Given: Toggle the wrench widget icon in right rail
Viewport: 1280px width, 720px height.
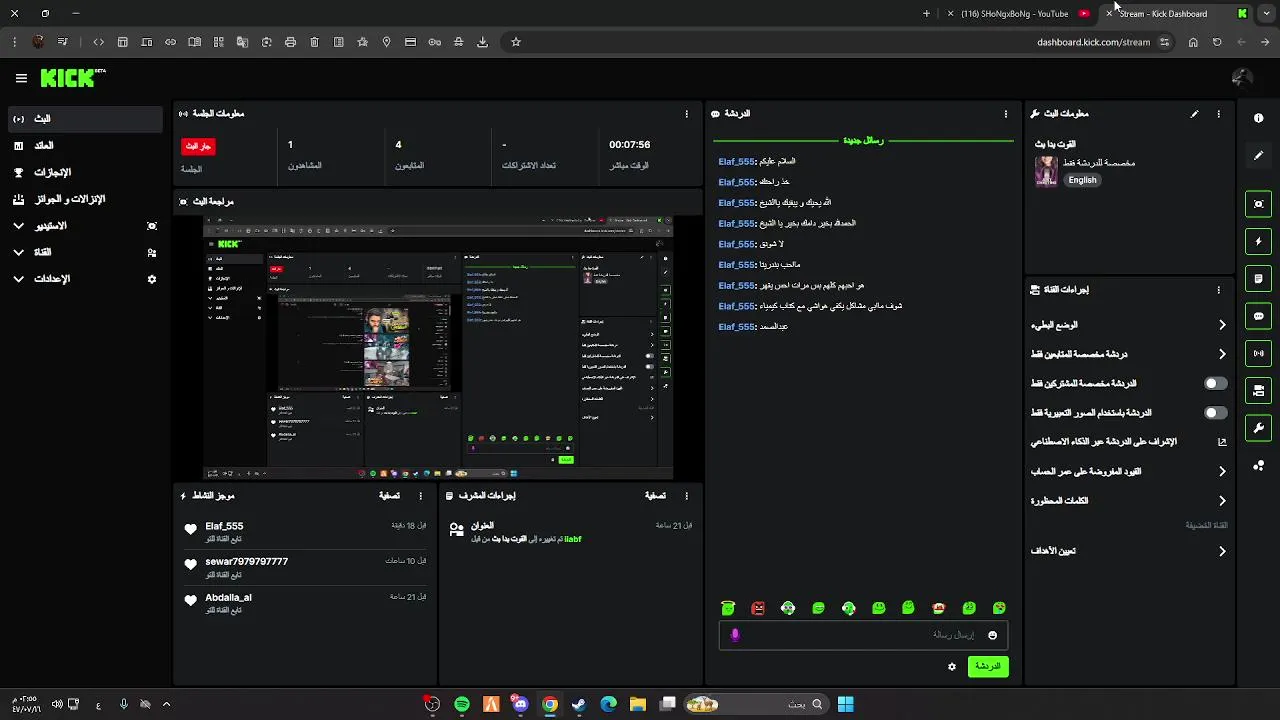Looking at the screenshot, I should click(x=1258, y=428).
